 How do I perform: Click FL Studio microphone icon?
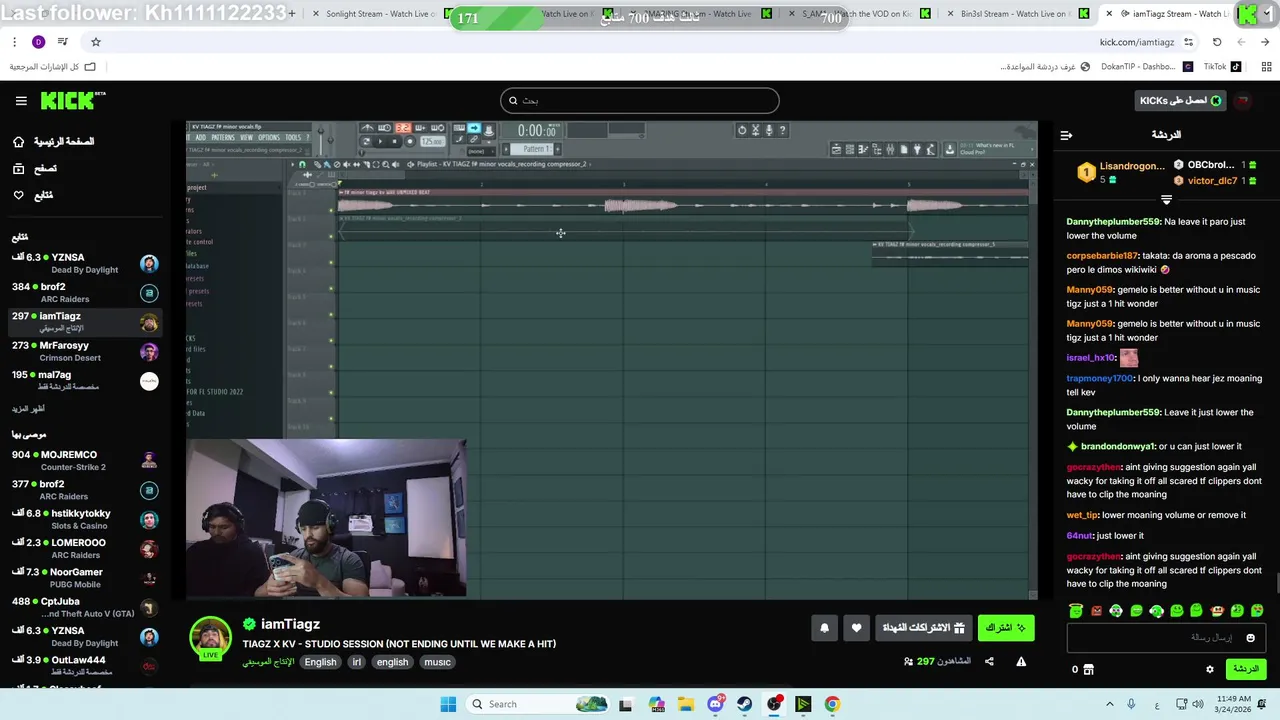click(x=768, y=130)
